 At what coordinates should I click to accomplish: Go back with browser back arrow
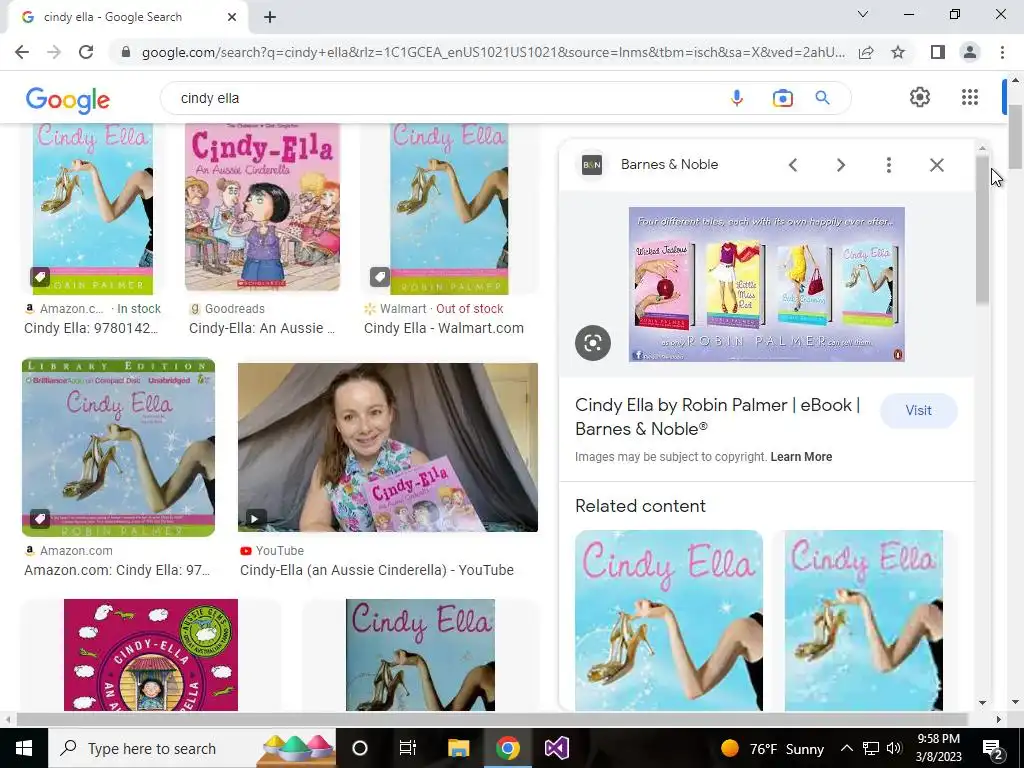[x=22, y=52]
